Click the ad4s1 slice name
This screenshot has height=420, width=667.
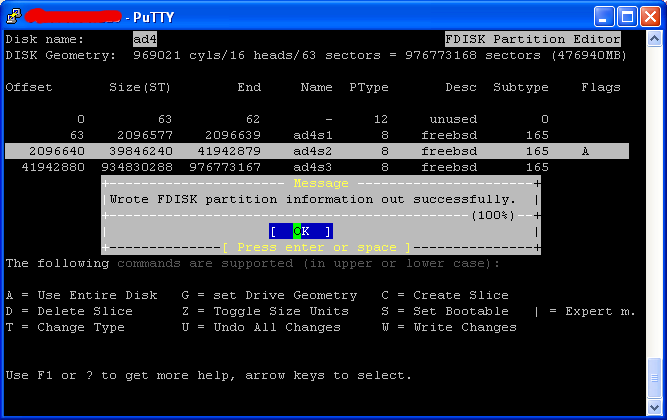click(x=313, y=135)
